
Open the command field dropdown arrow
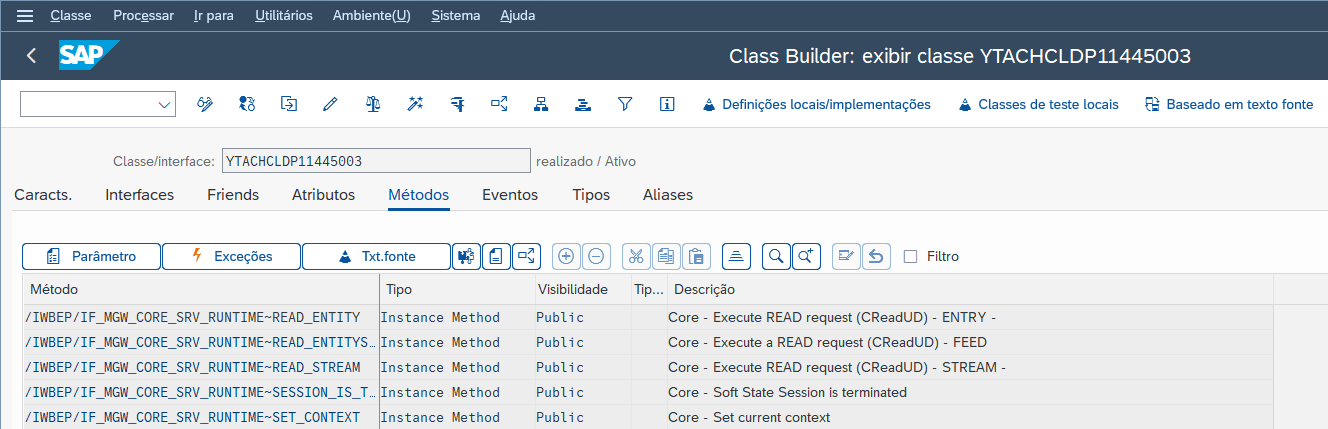coord(164,104)
